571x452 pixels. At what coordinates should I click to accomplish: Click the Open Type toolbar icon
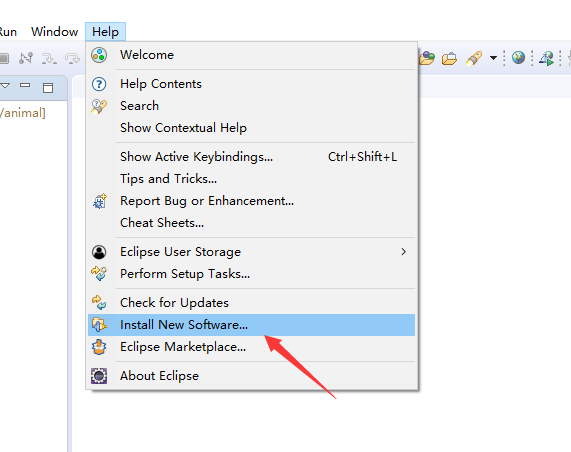[427, 58]
